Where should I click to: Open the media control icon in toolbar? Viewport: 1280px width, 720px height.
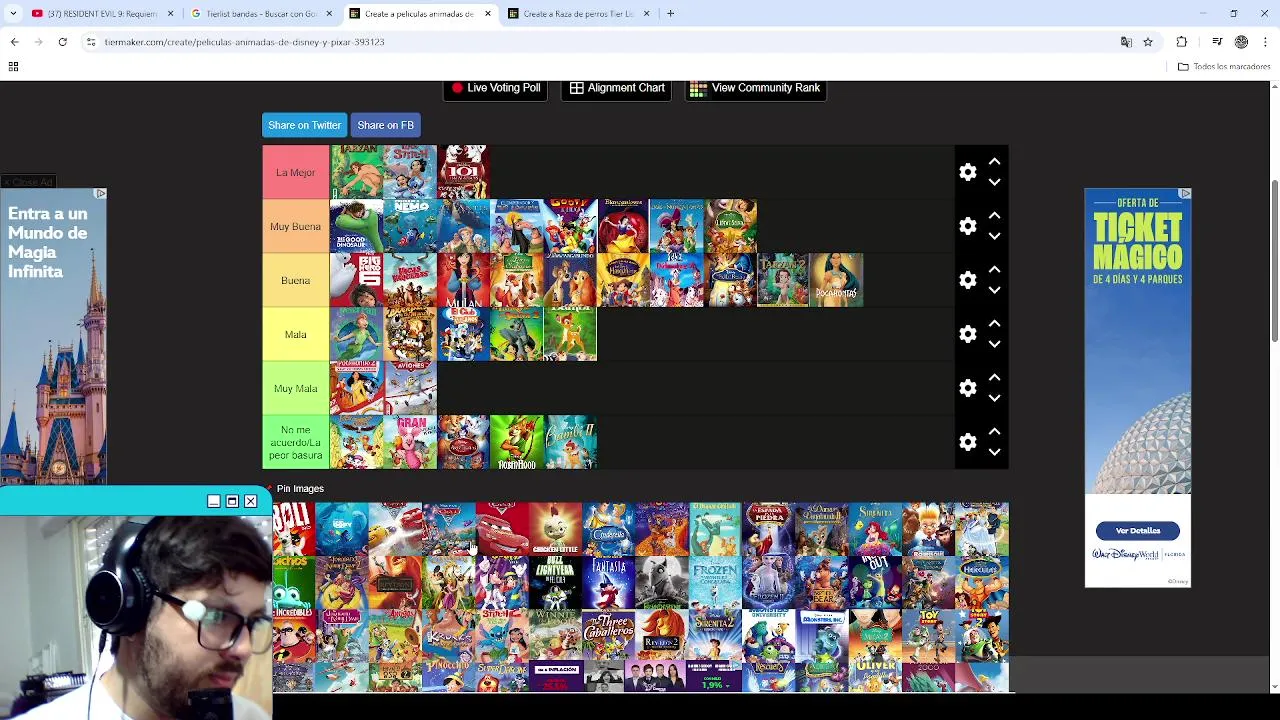click(1217, 42)
